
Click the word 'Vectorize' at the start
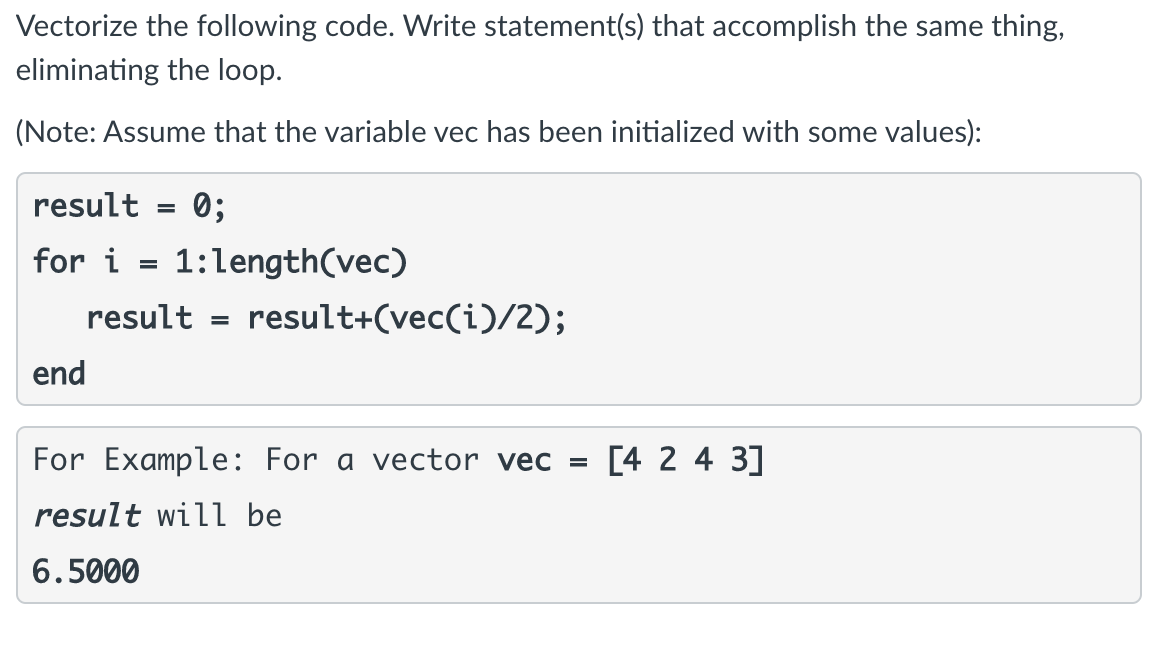77,27
